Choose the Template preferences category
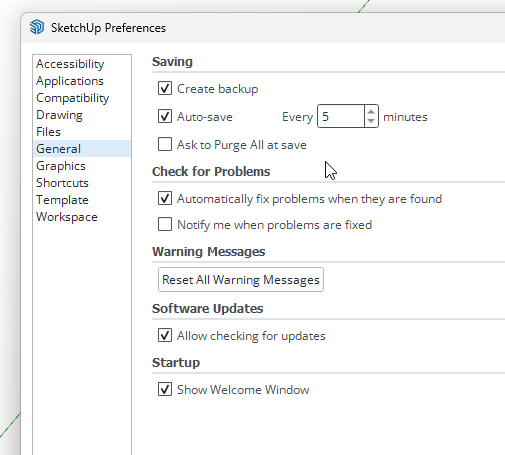Screen dimensions: 505x455 tap(62, 200)
